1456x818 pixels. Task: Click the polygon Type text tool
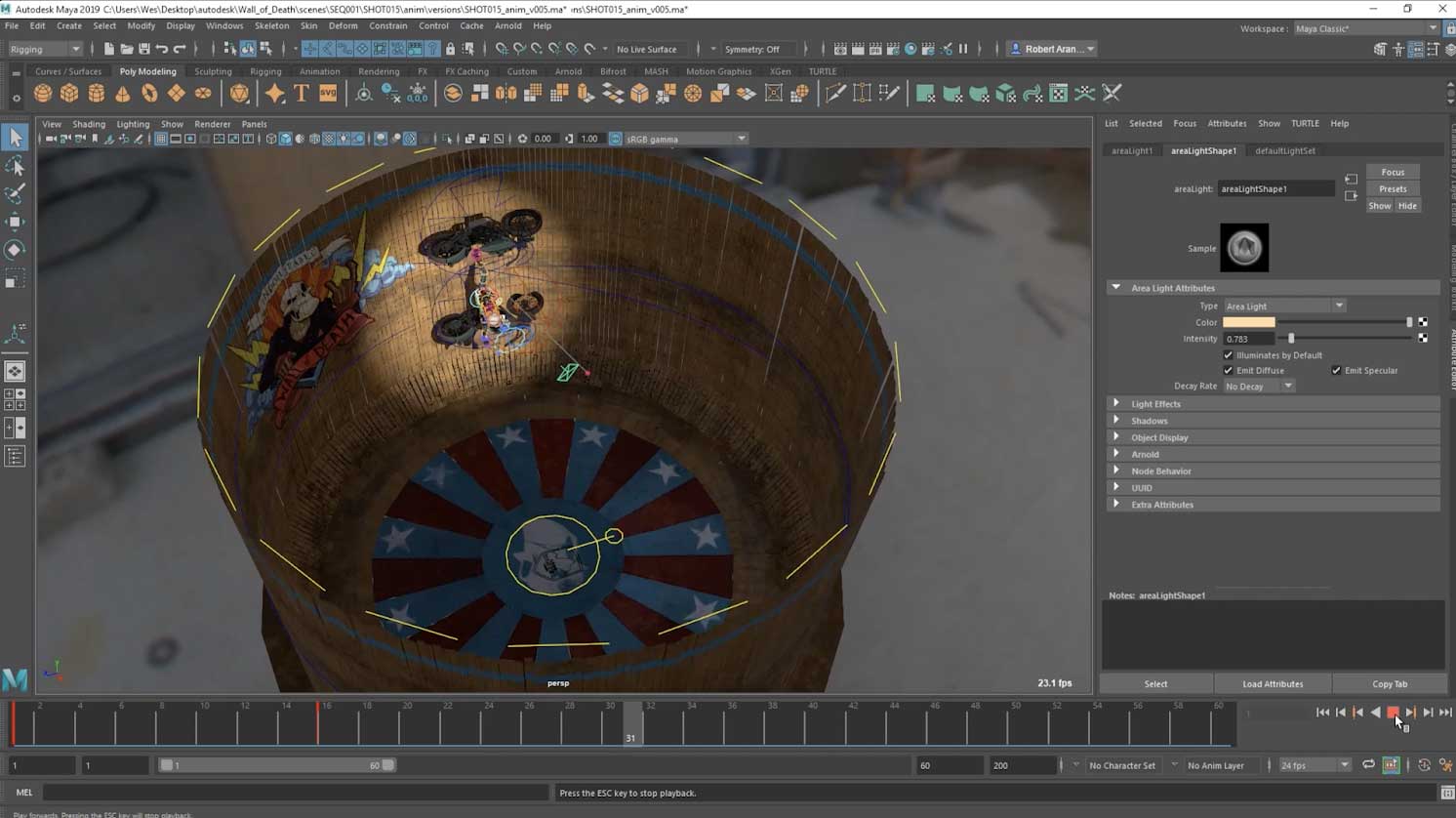302,94
